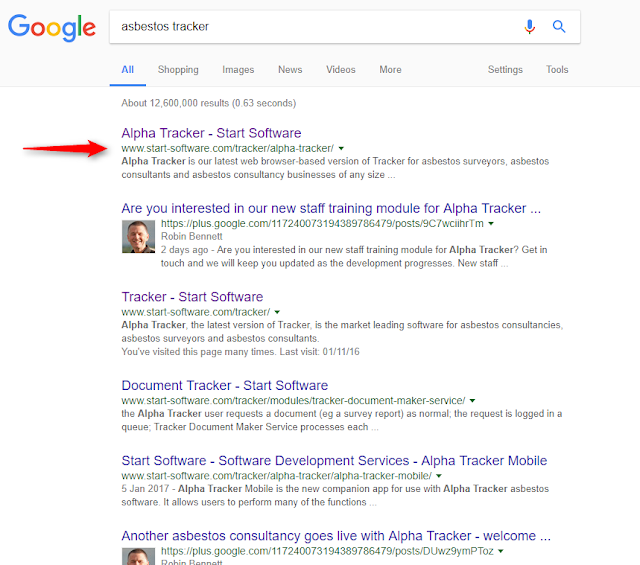Image resolution: width=640 pixels, height=565 pixels.
Task: Expand dropdown beside posts/DUwz9ymPToz URL
Action: click(x=501, y=551)
